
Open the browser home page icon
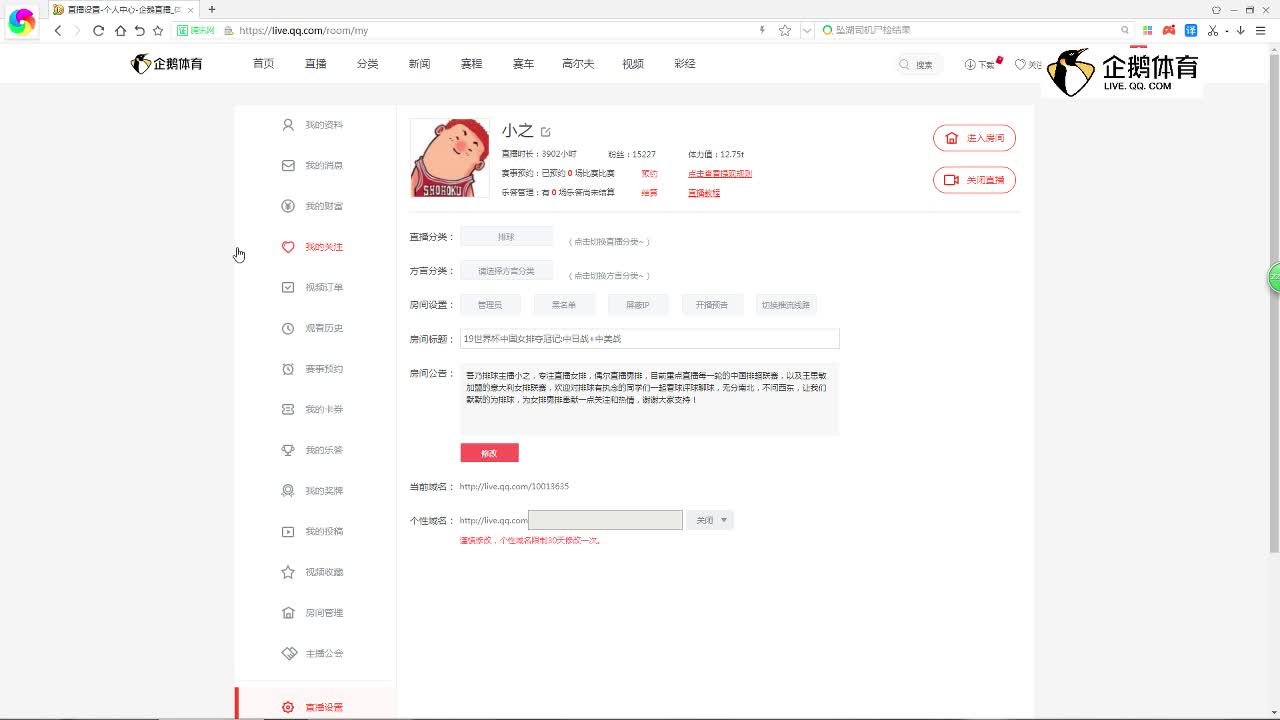(120, 31)
